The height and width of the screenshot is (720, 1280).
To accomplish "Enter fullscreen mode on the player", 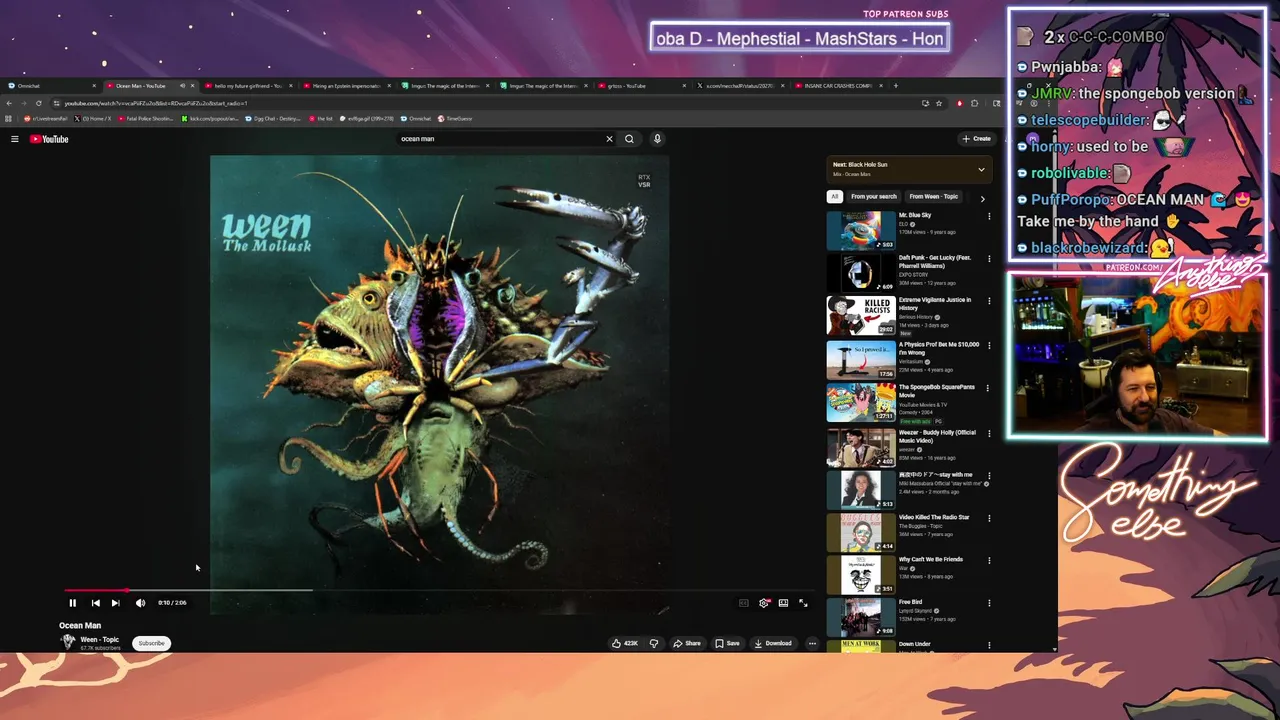I will (803, 603).
